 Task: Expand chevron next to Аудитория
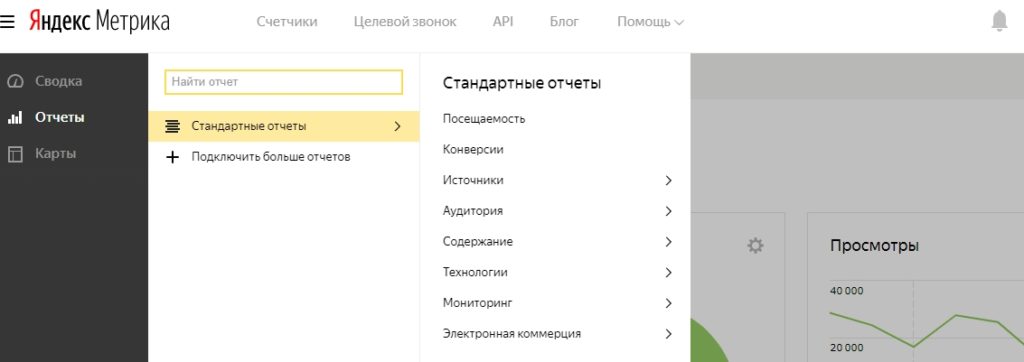tap(668, 211)
